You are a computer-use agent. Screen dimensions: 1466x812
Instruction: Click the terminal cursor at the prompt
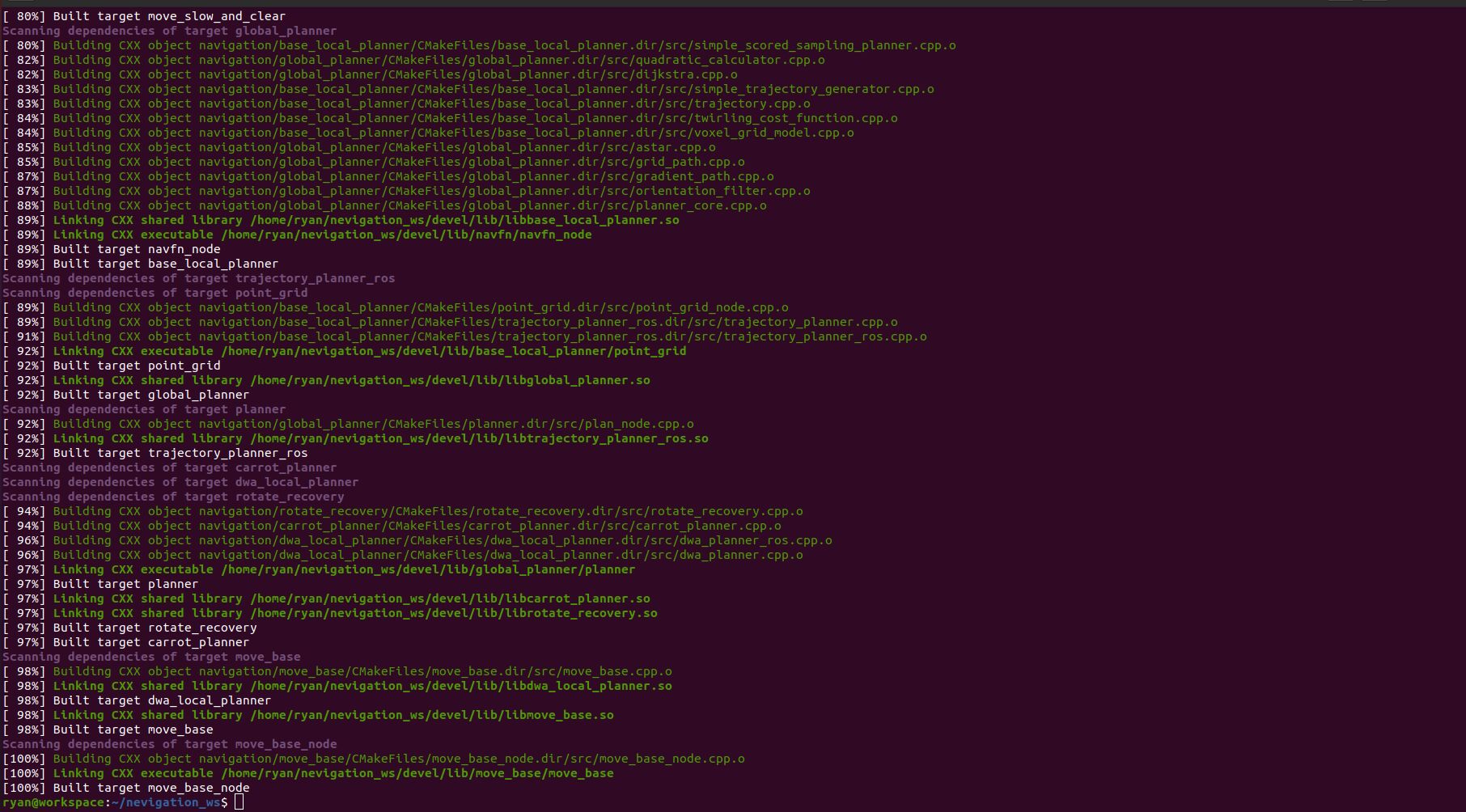click(239, 802)
